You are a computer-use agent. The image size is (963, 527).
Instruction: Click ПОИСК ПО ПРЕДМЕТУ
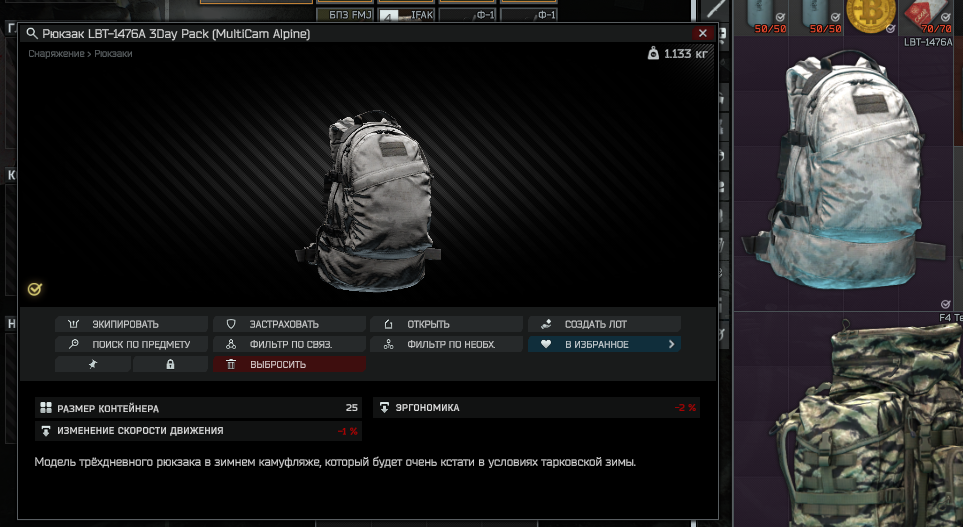click(x=131, y=344)
